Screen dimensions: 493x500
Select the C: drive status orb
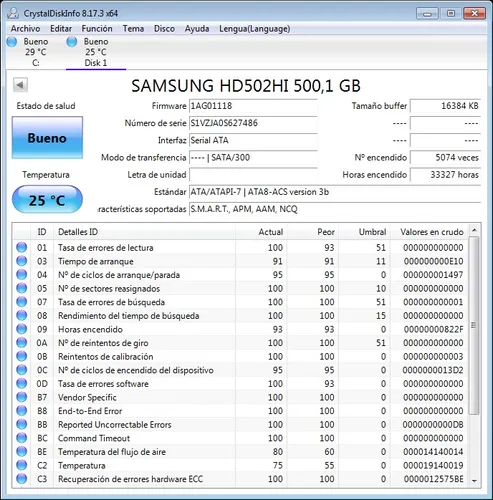pos(12,42)
